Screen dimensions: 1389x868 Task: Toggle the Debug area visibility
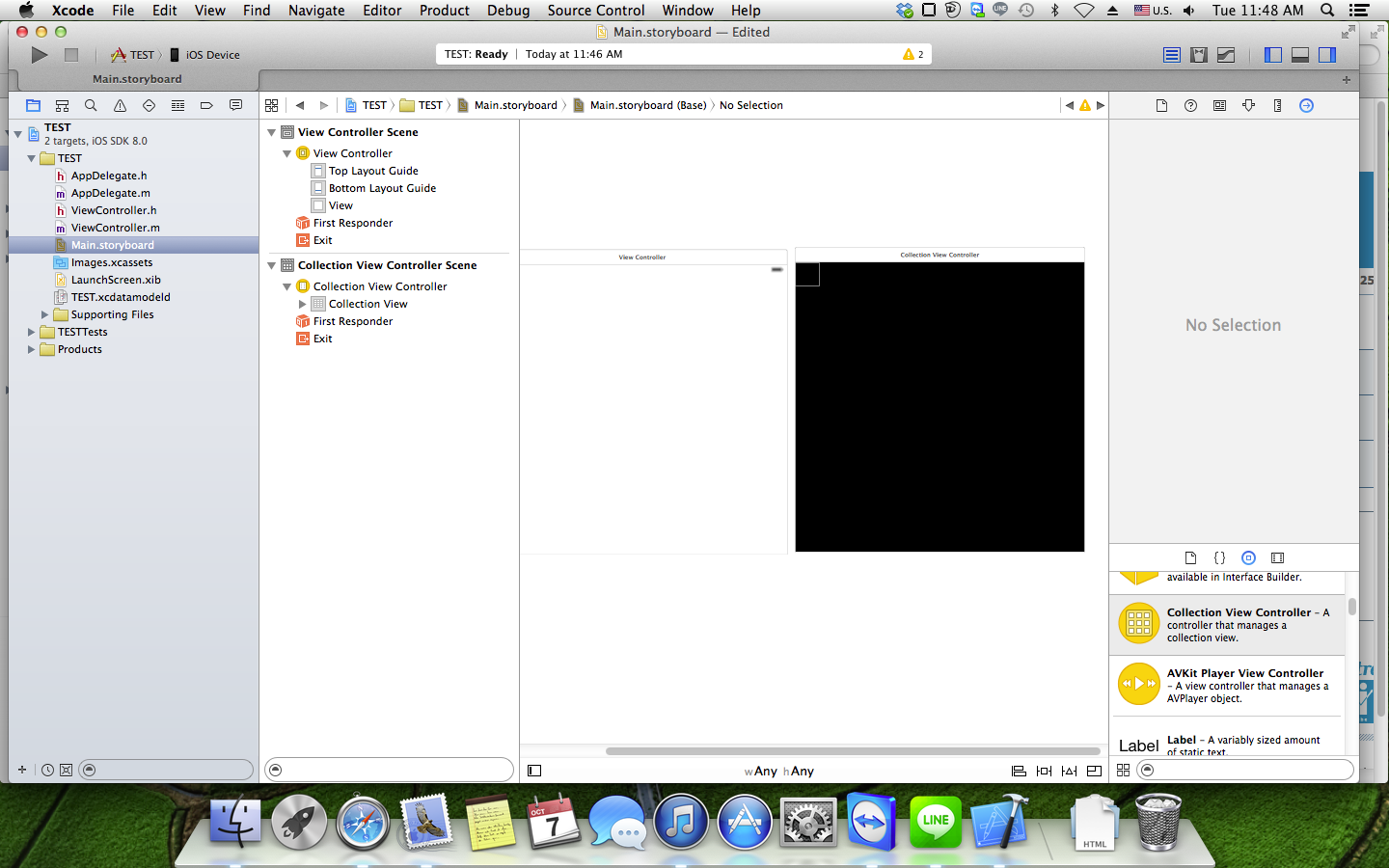pyautogui.click(x=1300, y=55)
